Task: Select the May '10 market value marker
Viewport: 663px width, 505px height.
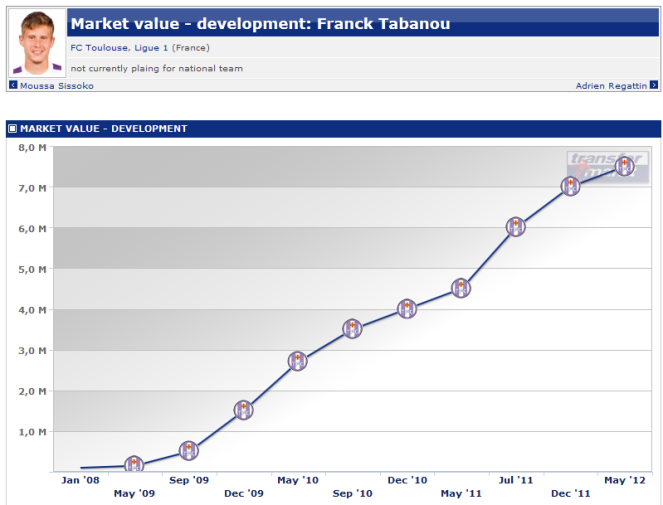Action: [297, 361]
